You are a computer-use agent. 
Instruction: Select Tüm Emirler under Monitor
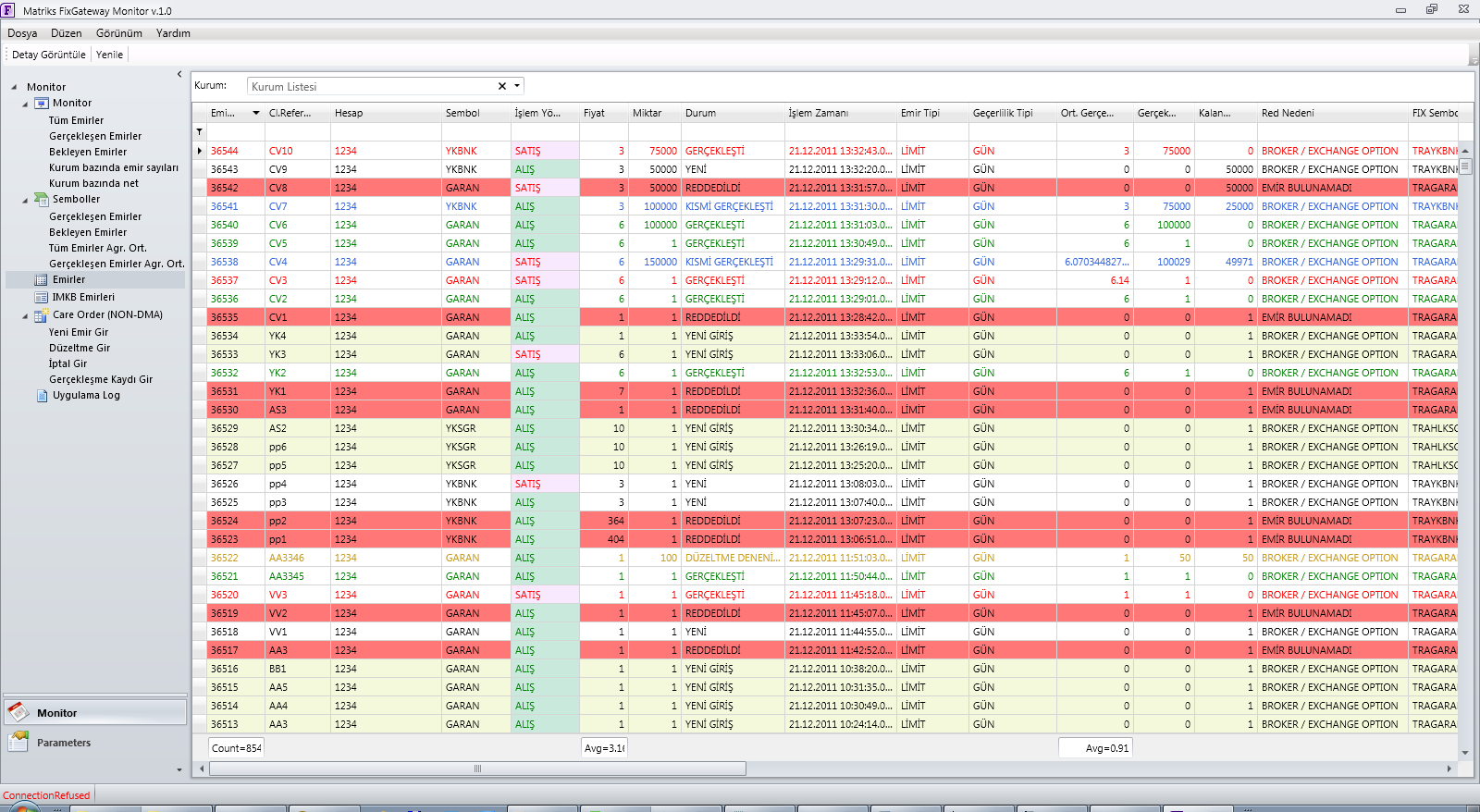[x=76, y=120]
